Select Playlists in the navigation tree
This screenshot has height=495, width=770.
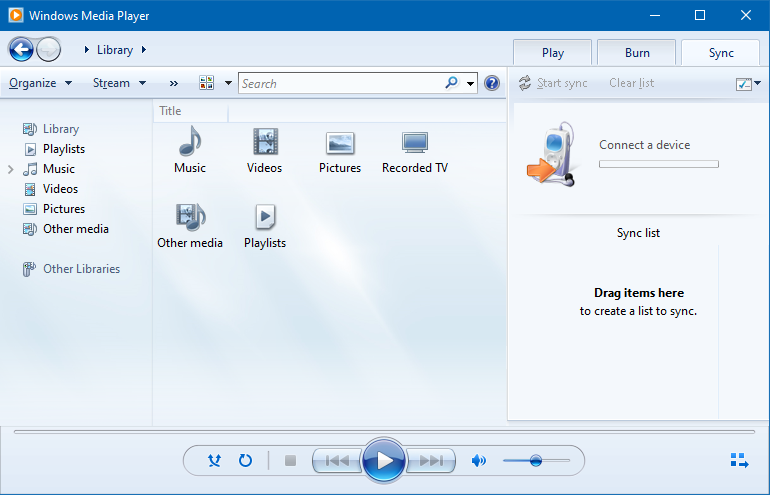click(x=64, y=149)
